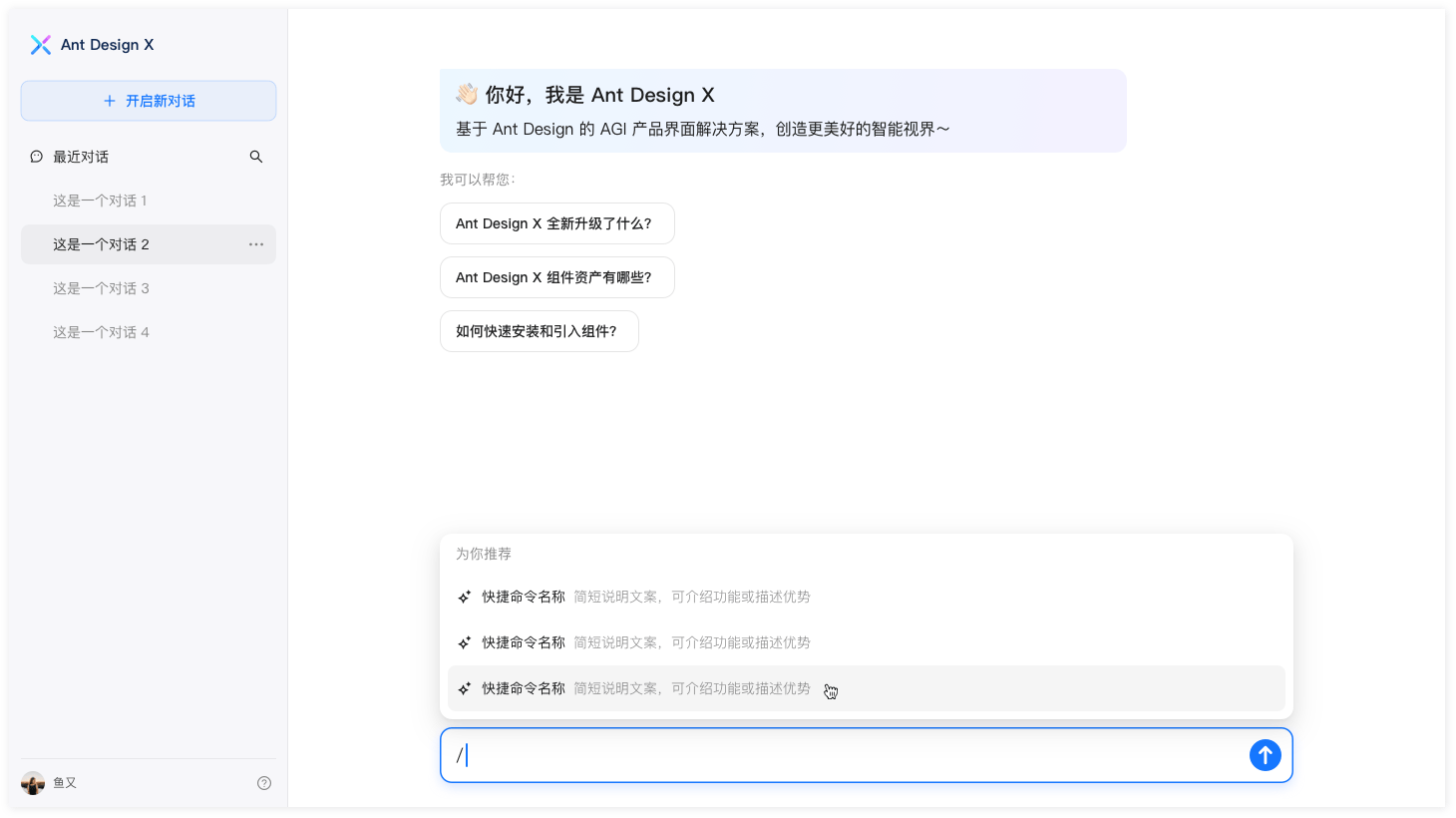Click the 最近对话 section label
This screenshot has width=1456, height=818.
click(x=81, y=157)
